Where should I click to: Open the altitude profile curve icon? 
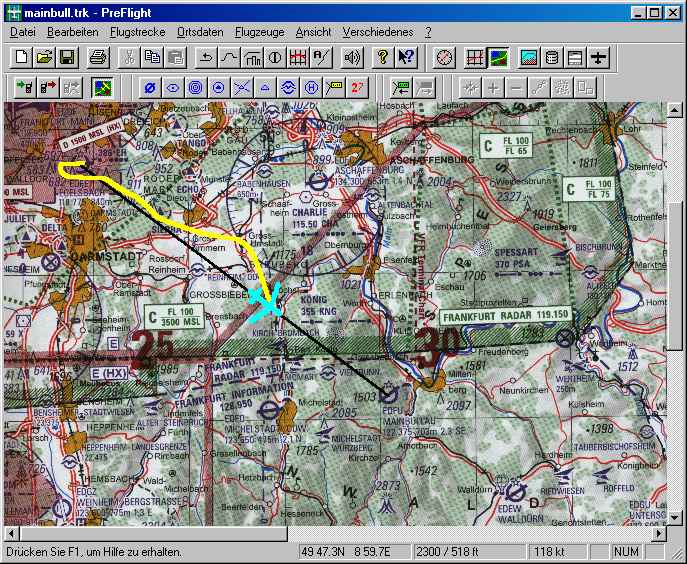point(229,57)
